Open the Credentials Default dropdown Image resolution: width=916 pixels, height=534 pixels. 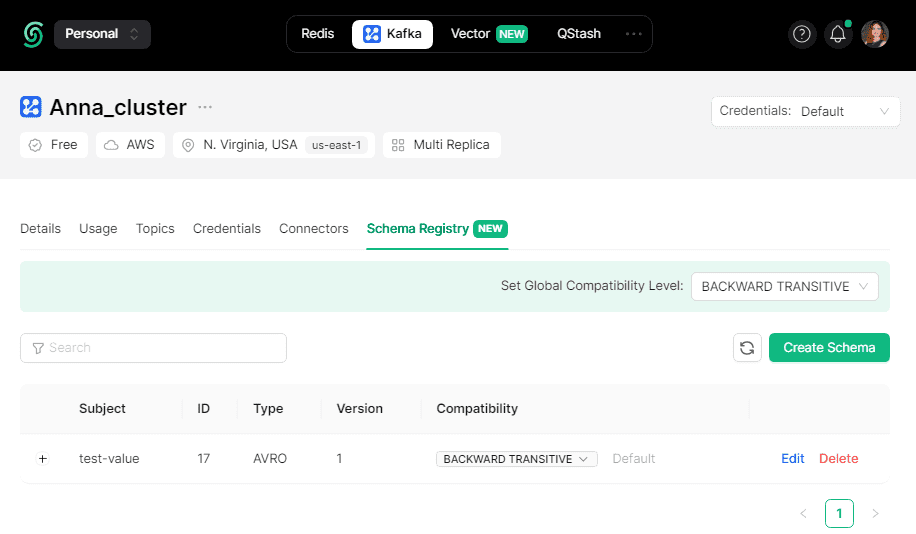(x=806, y=111)
